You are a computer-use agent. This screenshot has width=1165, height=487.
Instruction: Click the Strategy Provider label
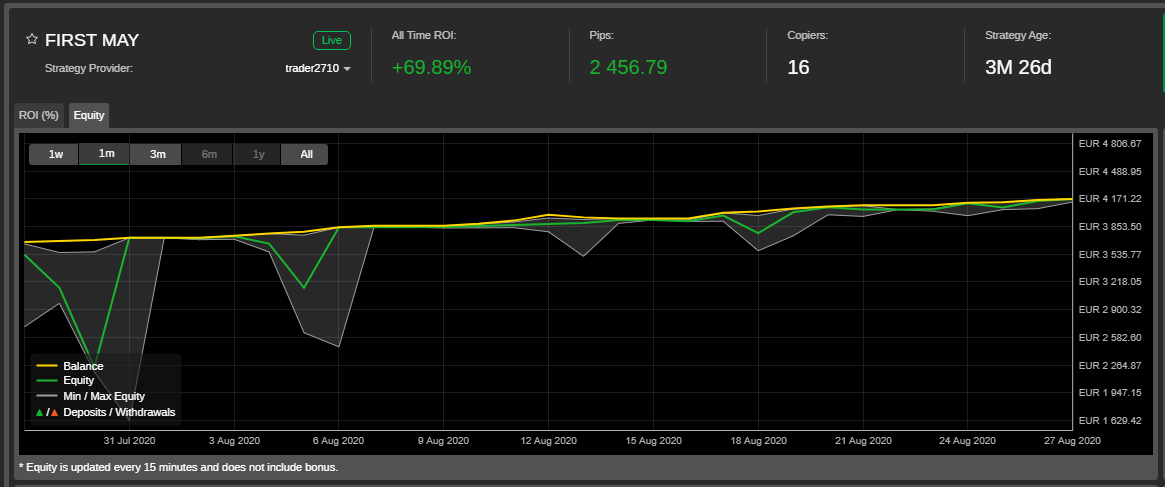pos(88,68)
